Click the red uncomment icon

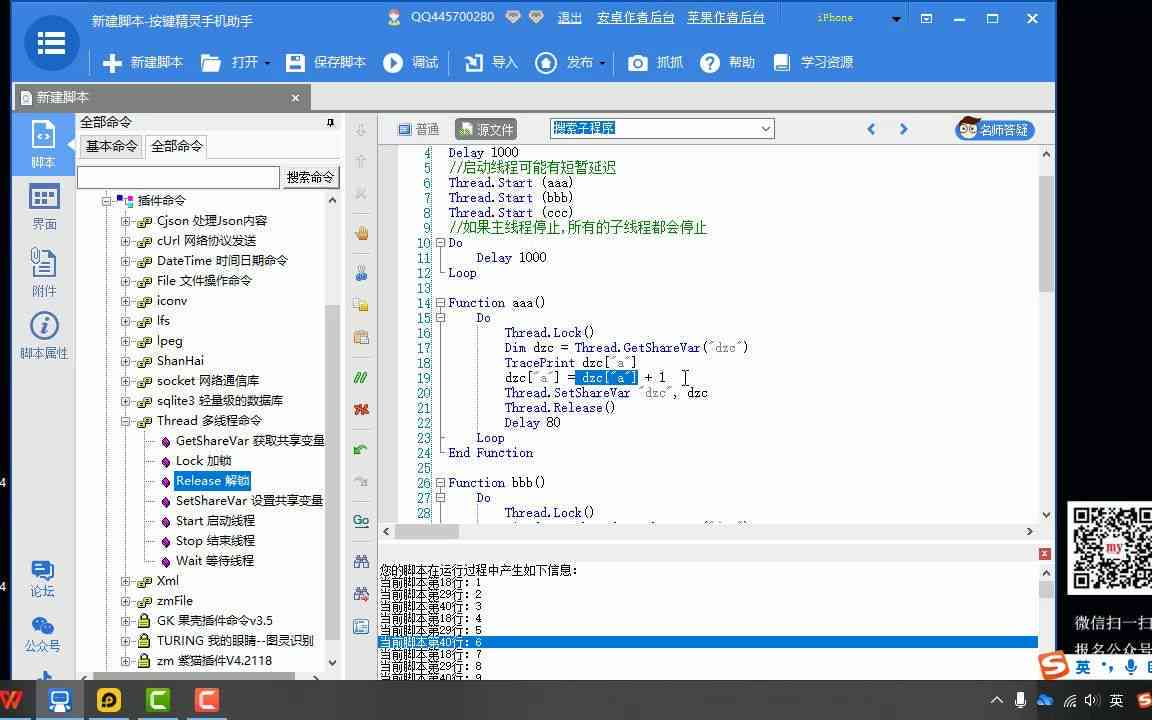tap(361, 409)
